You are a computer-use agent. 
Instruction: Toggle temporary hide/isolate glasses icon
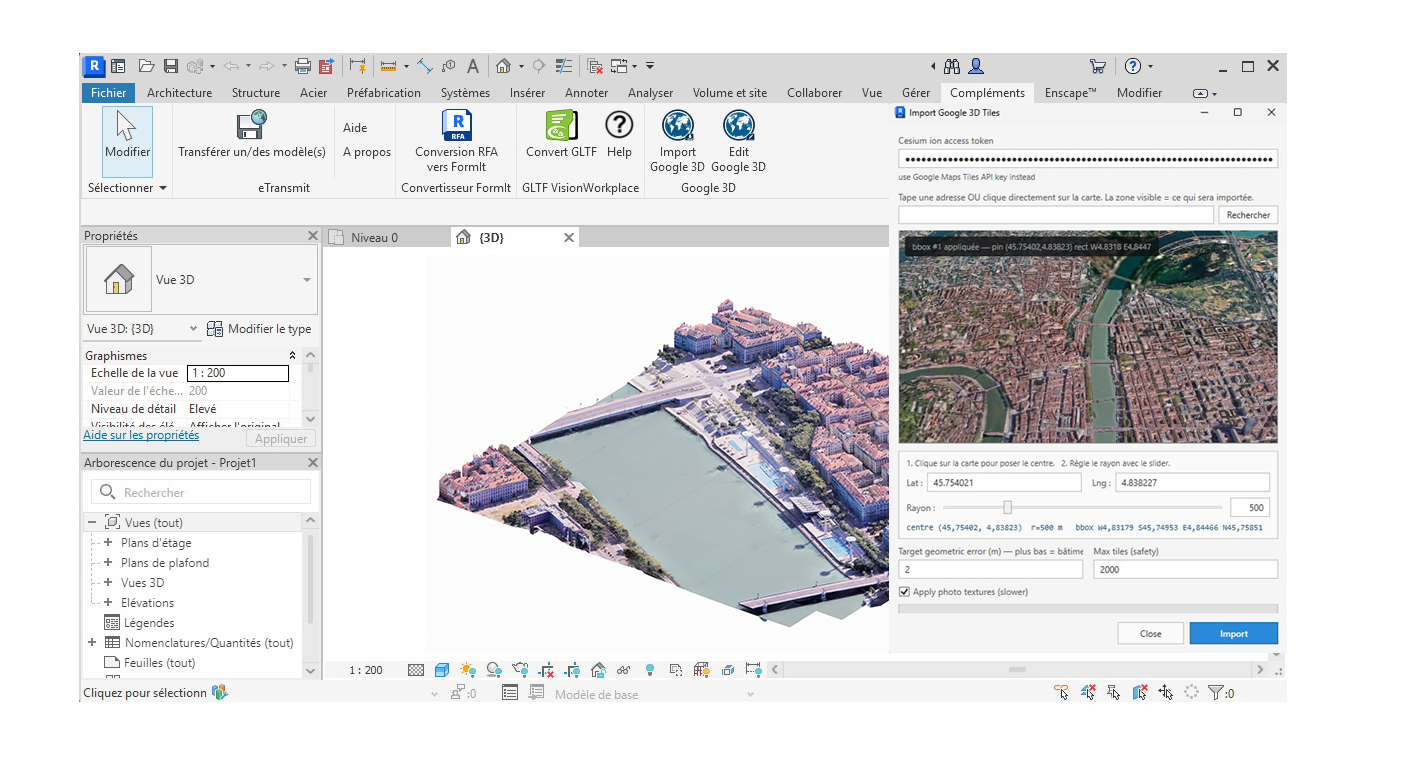(624, 670)
